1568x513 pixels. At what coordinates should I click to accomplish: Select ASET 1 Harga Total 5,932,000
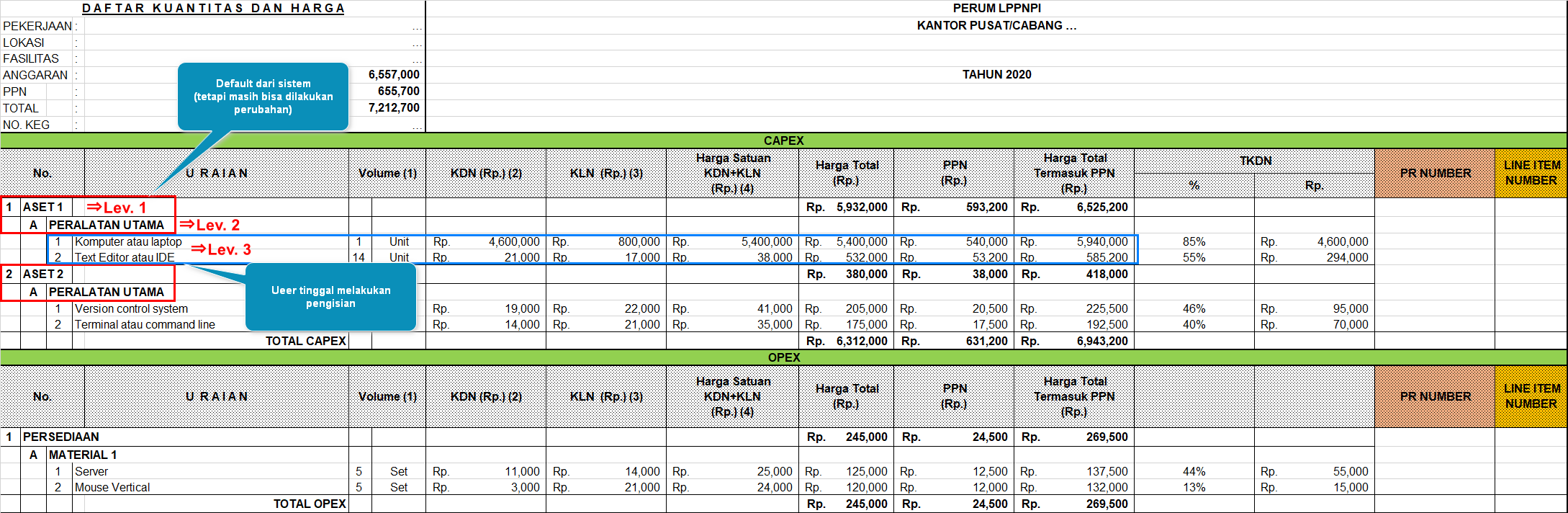pyautogui.click(x=862, y=207)
